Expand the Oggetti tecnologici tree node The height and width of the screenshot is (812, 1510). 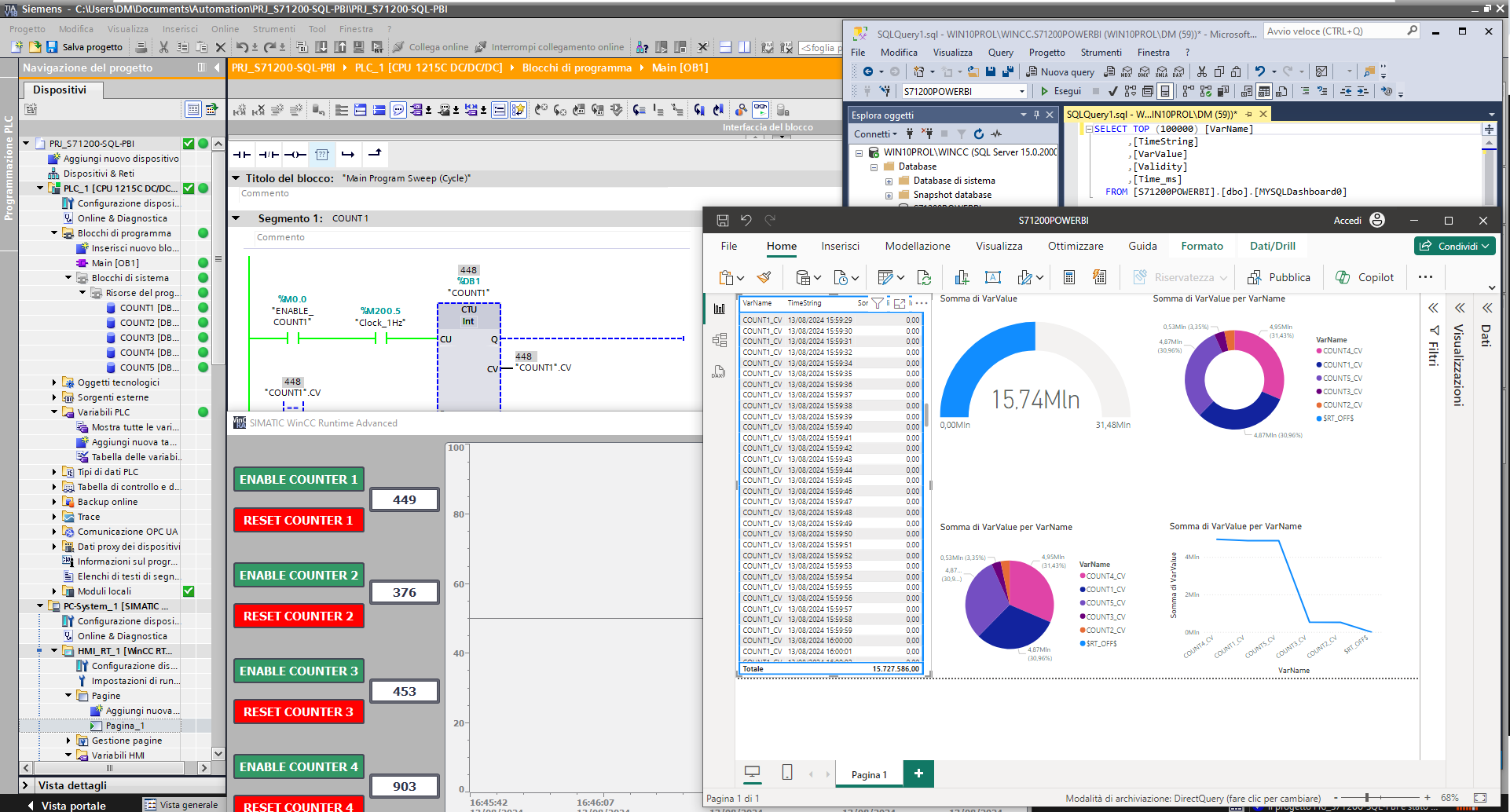(x=54, y=382)
